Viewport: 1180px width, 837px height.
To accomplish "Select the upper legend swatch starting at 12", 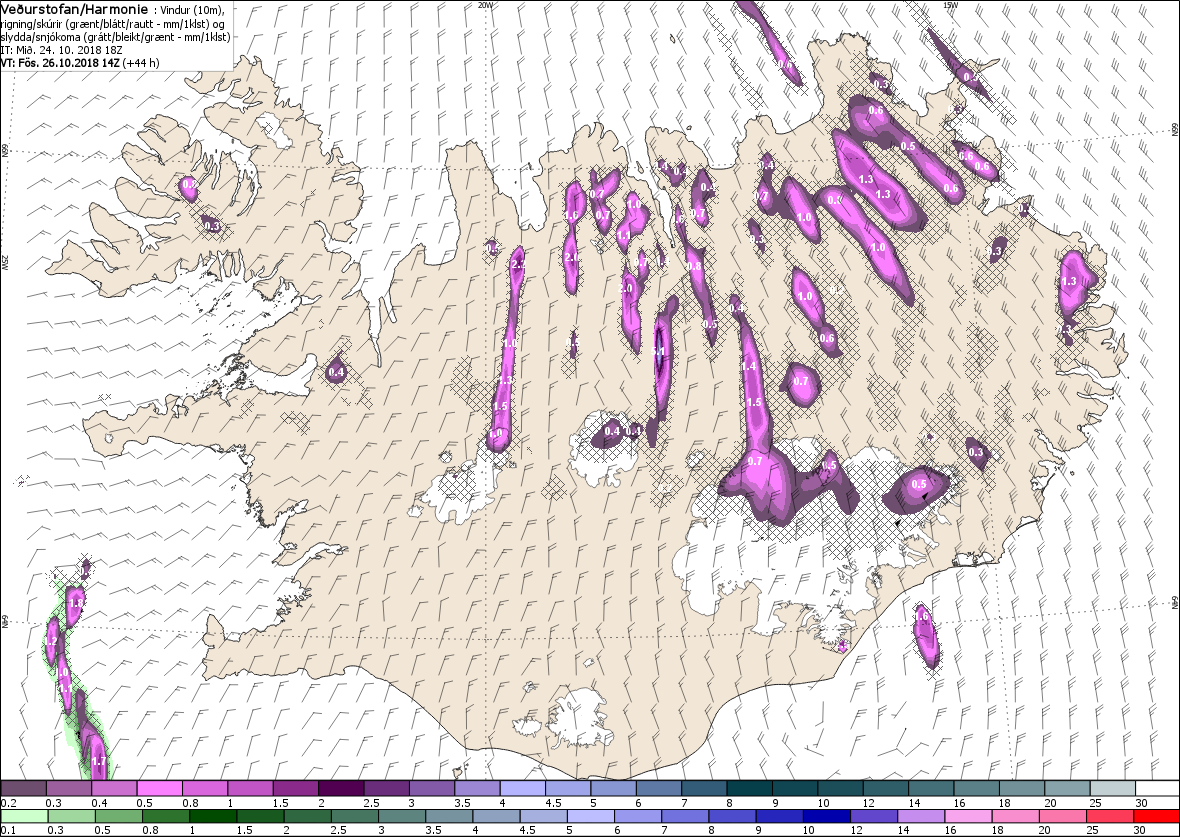I will pyautogui.click(x=886, y=788).
